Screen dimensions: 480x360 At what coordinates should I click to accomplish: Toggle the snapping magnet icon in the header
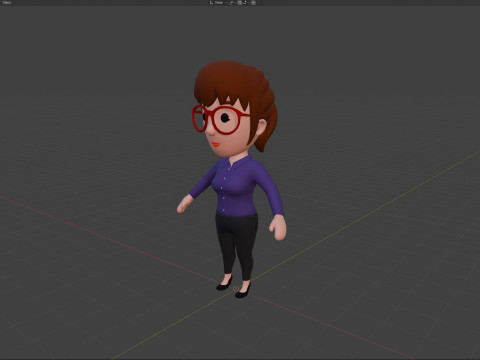tap(240, 2)
